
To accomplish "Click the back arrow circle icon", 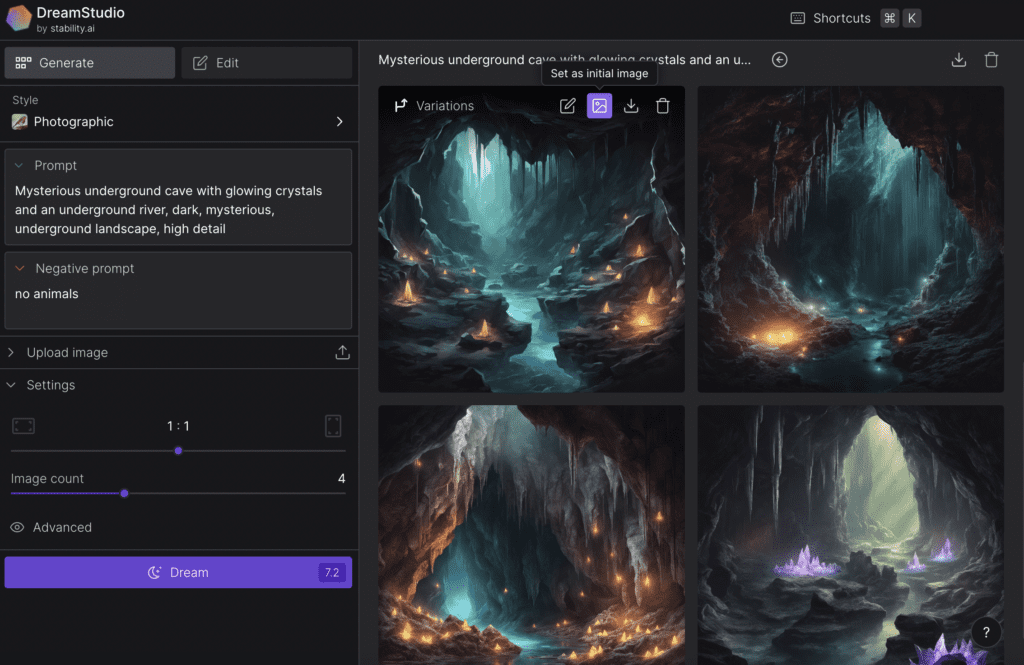I will [780, 60].
